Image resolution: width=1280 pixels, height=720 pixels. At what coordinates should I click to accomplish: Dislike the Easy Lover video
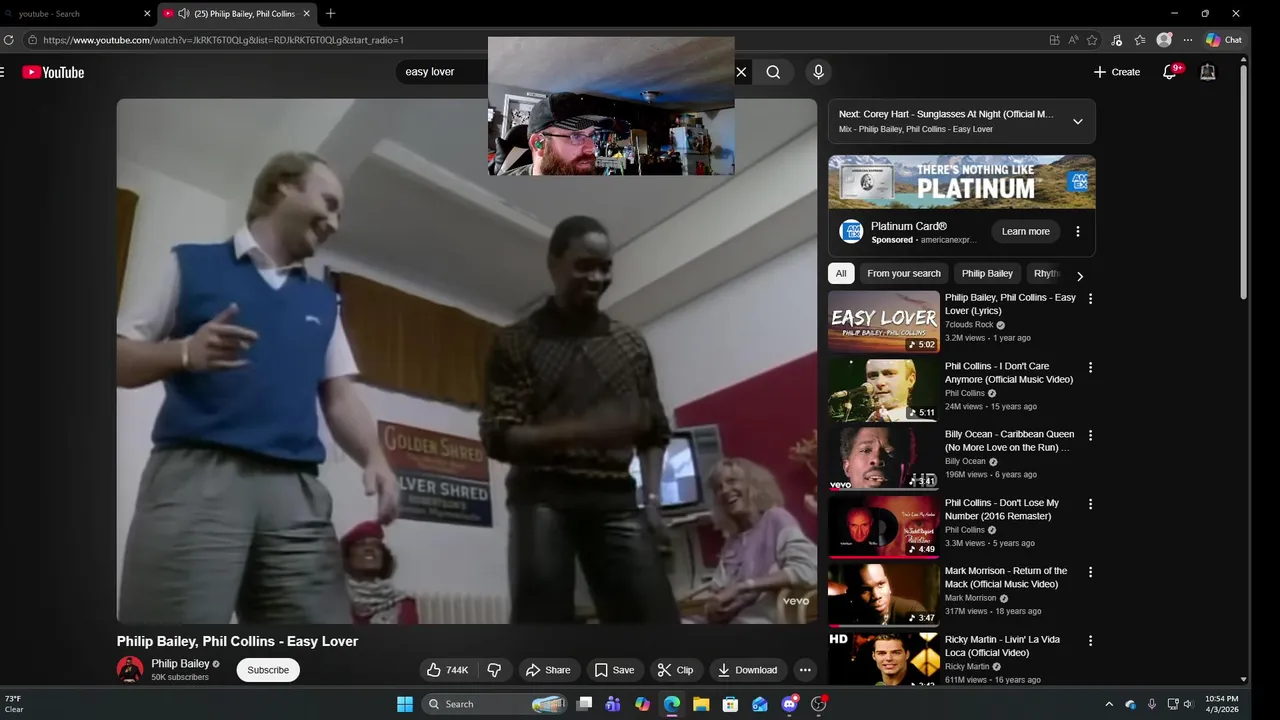tap(494, 670)
